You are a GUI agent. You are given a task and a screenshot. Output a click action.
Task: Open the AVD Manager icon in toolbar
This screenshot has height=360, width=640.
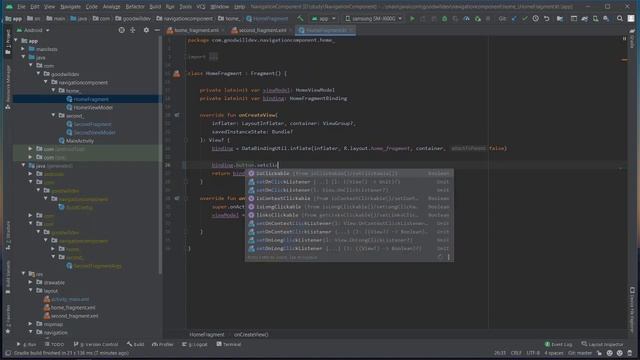(595, 19)
